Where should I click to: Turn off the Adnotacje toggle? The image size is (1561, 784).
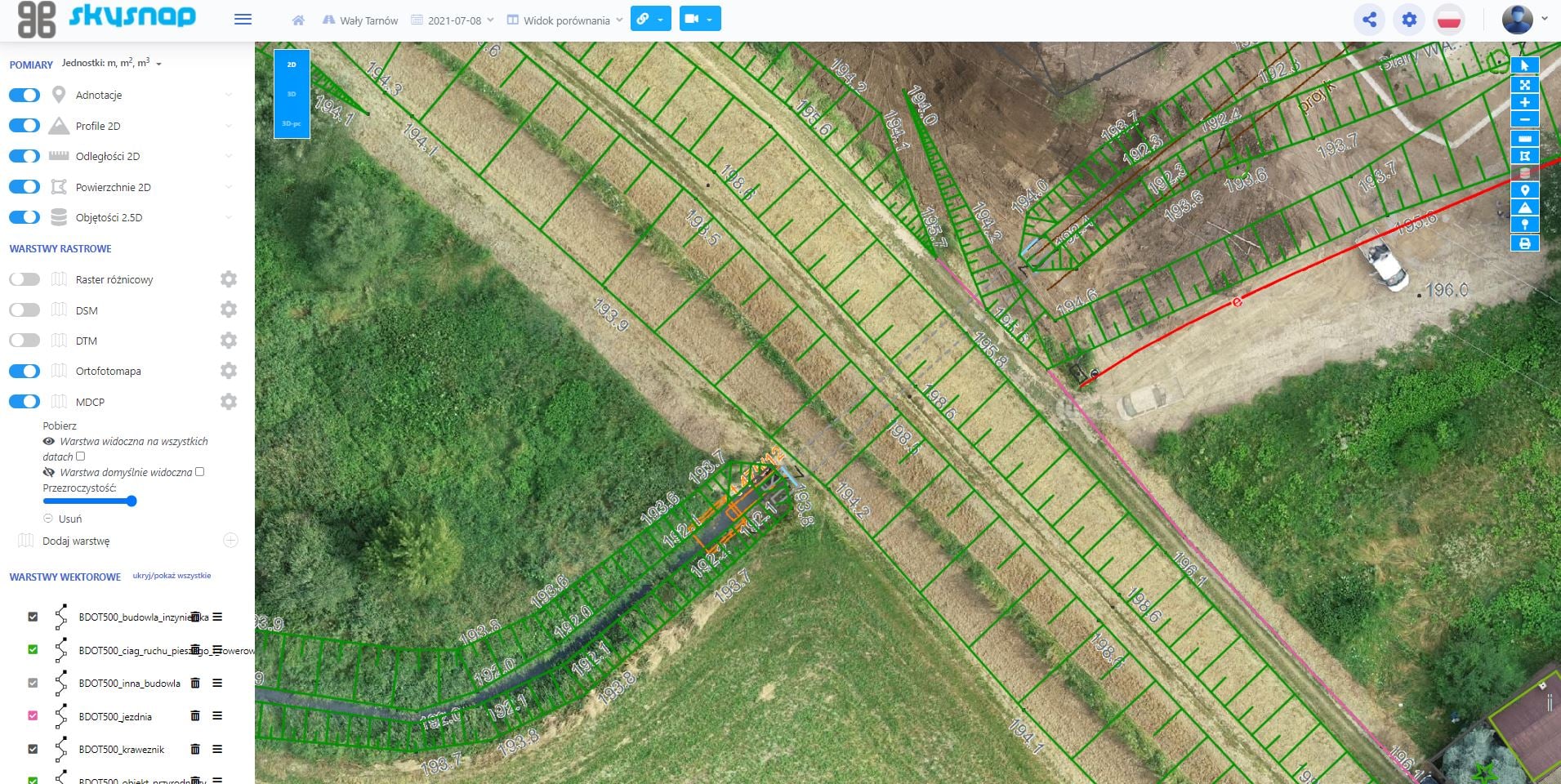[25, 96]
